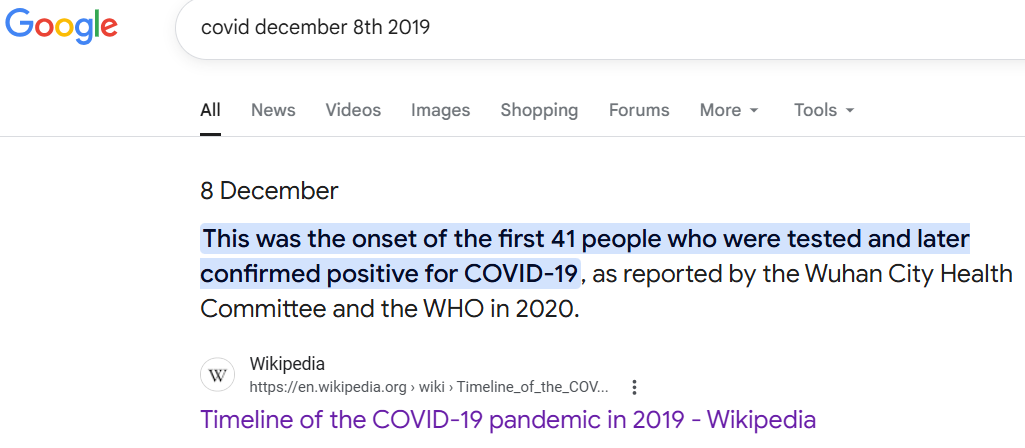
Task: Click the '8 December' snippet heading
Action: pos(269,191)
